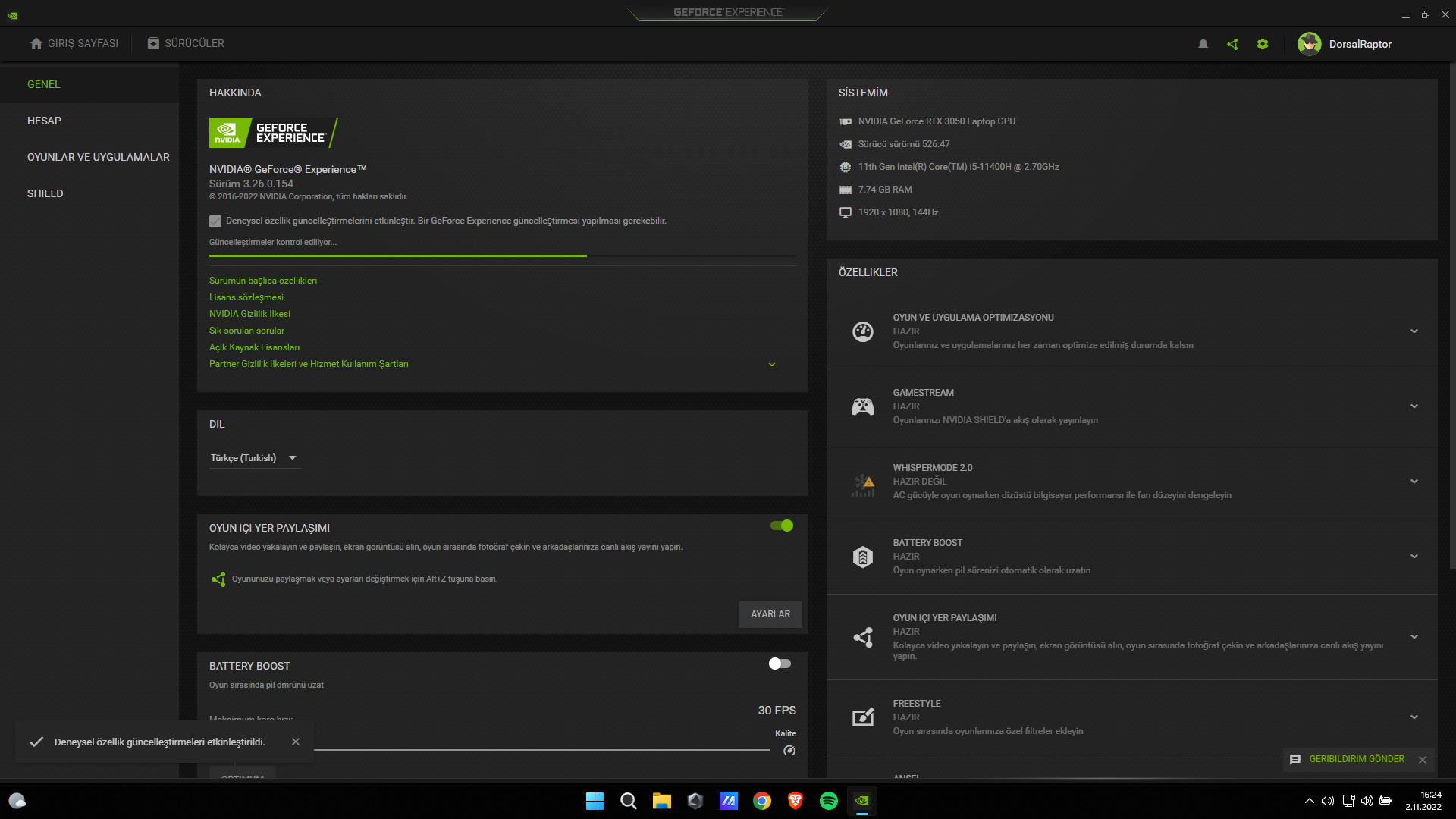Click the GameStream controller icon
Screen dimensions: 1456x819
[x=862, y=406]
